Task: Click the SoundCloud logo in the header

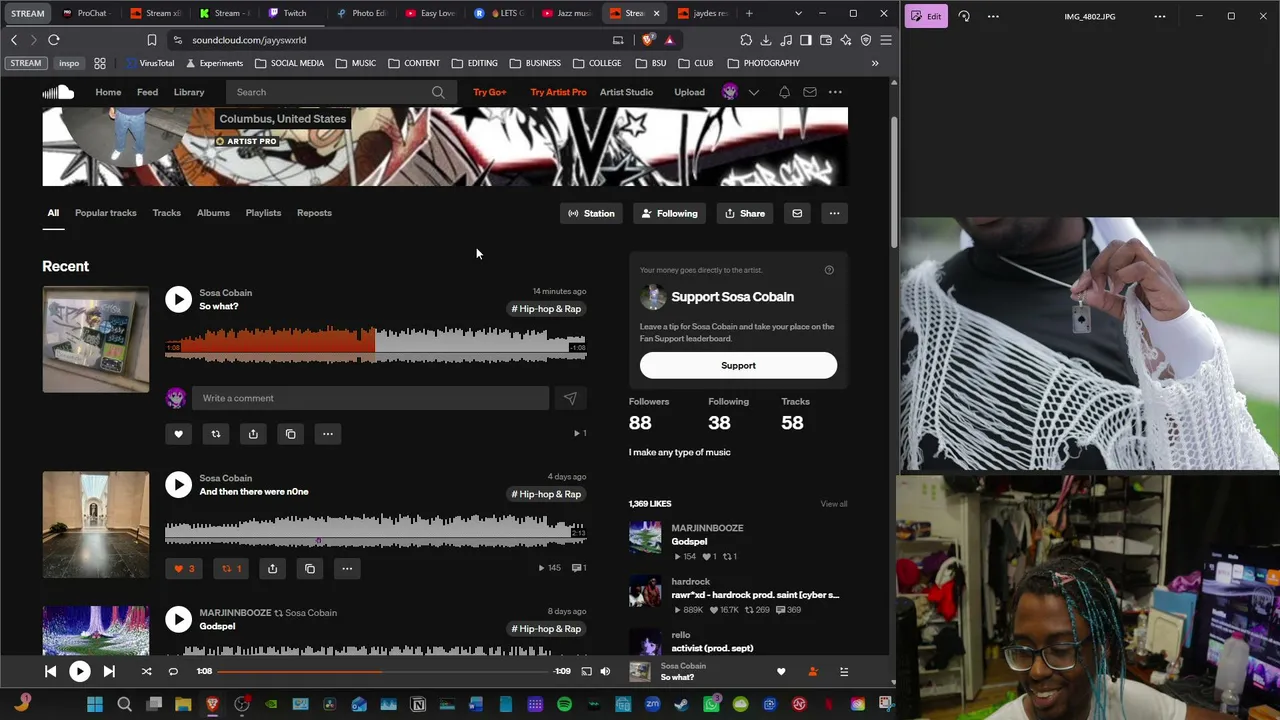Action: [58, 92]
